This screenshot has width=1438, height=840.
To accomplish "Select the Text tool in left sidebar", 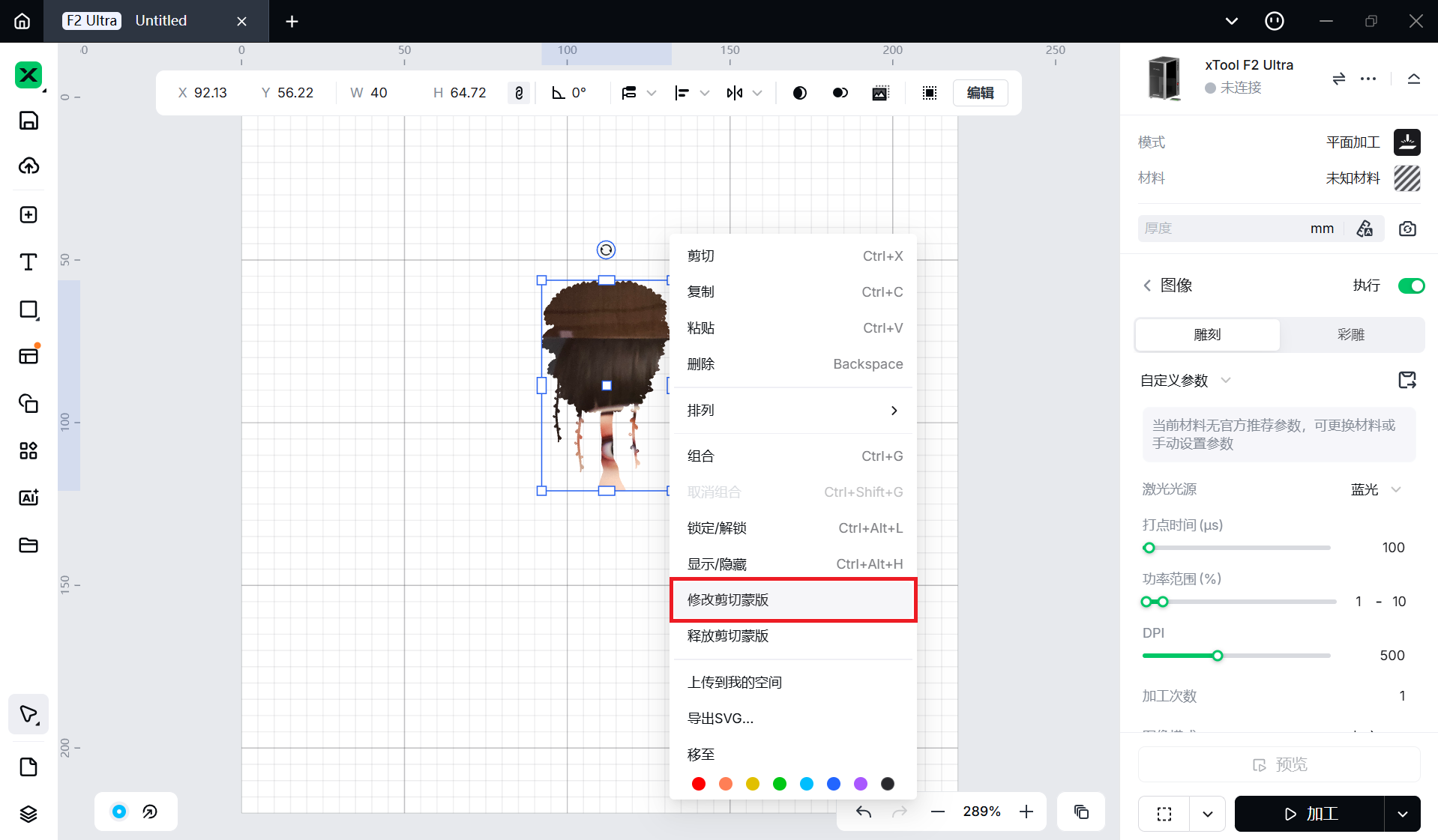I will pyautogui.click(x=28, y=262).
